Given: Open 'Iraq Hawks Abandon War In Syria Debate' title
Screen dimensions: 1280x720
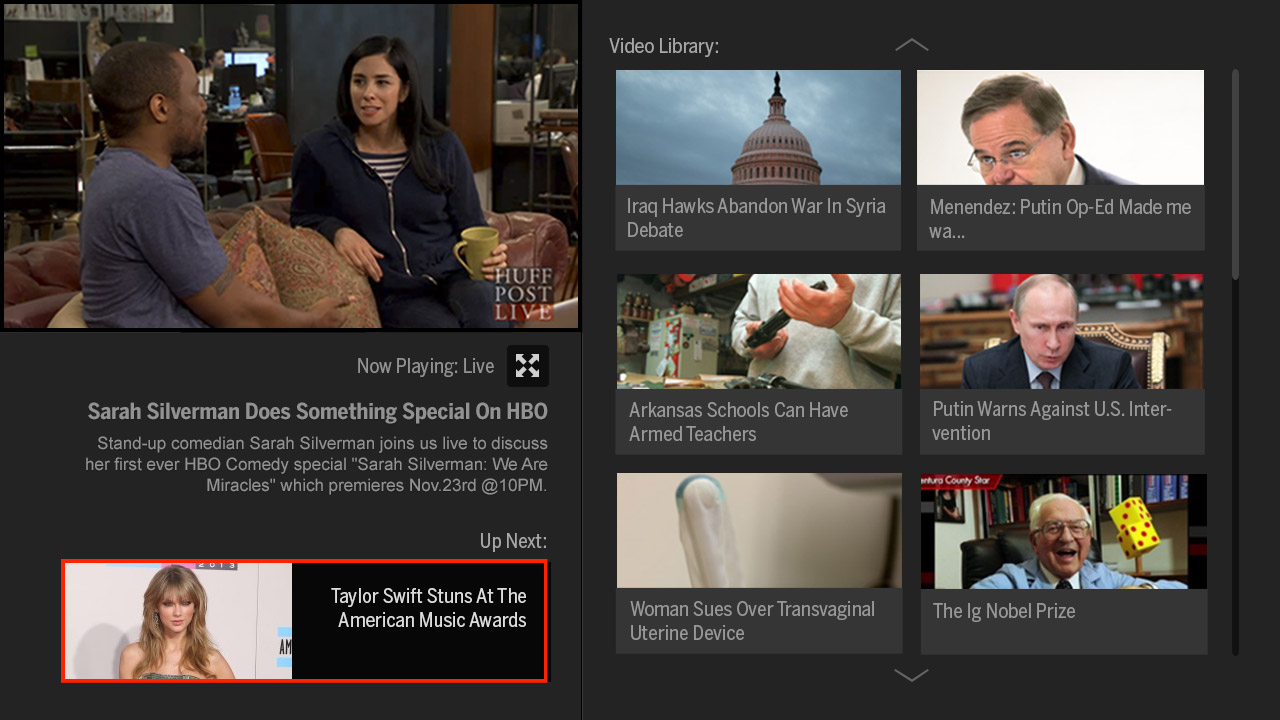Looking at the screenshot, I should [756, 218].
